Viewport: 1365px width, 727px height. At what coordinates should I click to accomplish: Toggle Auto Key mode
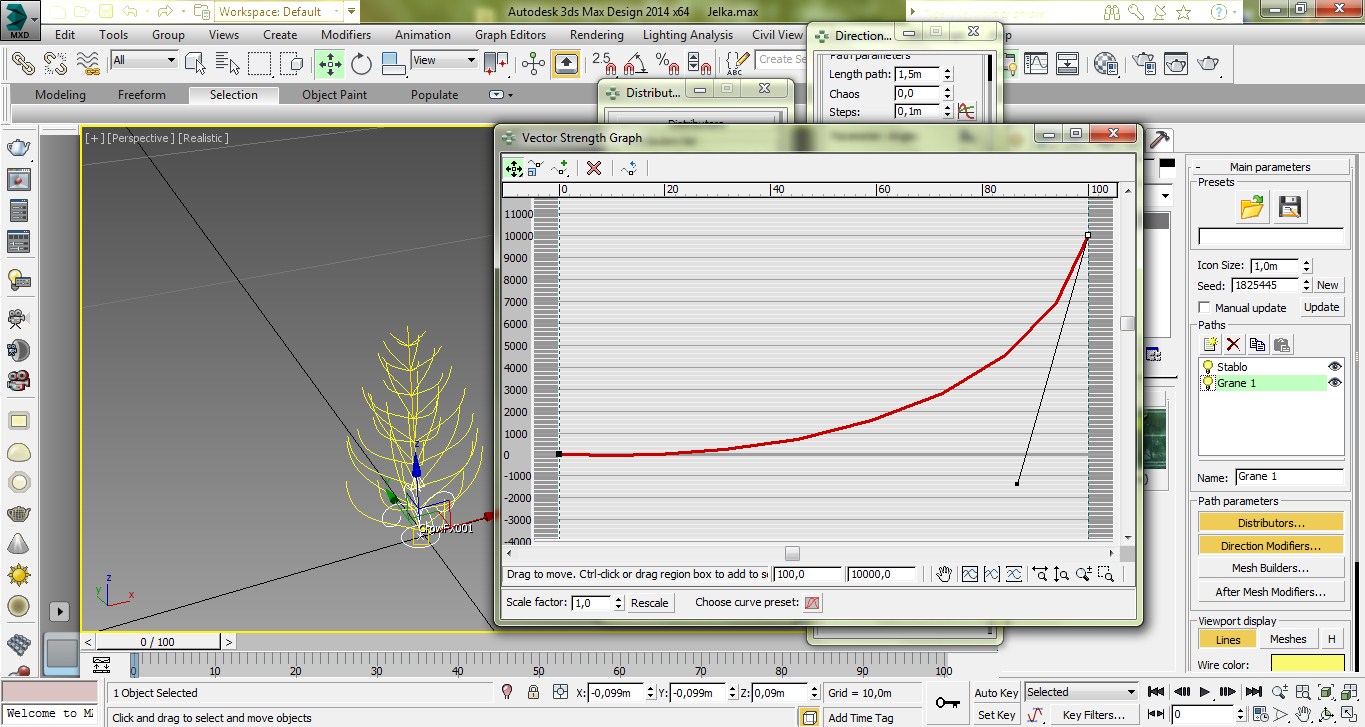click(996, 693)
